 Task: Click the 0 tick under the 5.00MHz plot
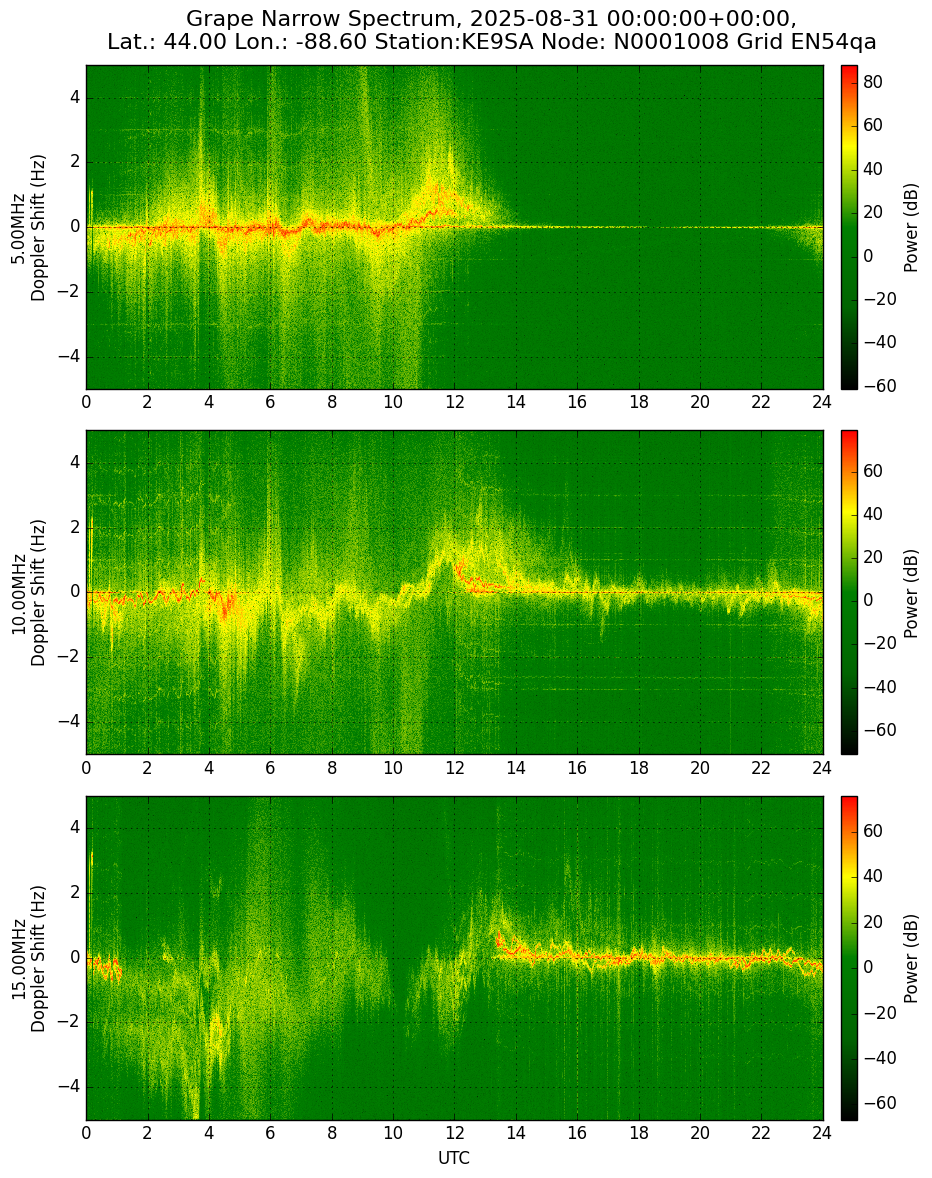(86, 402)
